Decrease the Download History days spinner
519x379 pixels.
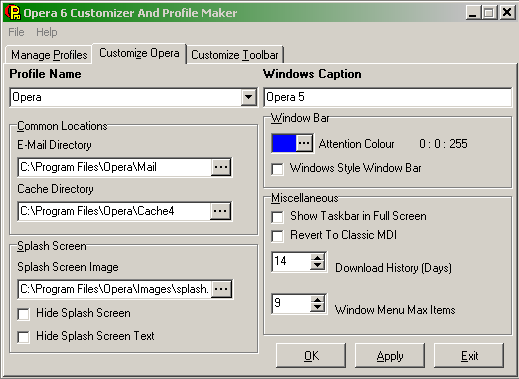pos(318,266)
